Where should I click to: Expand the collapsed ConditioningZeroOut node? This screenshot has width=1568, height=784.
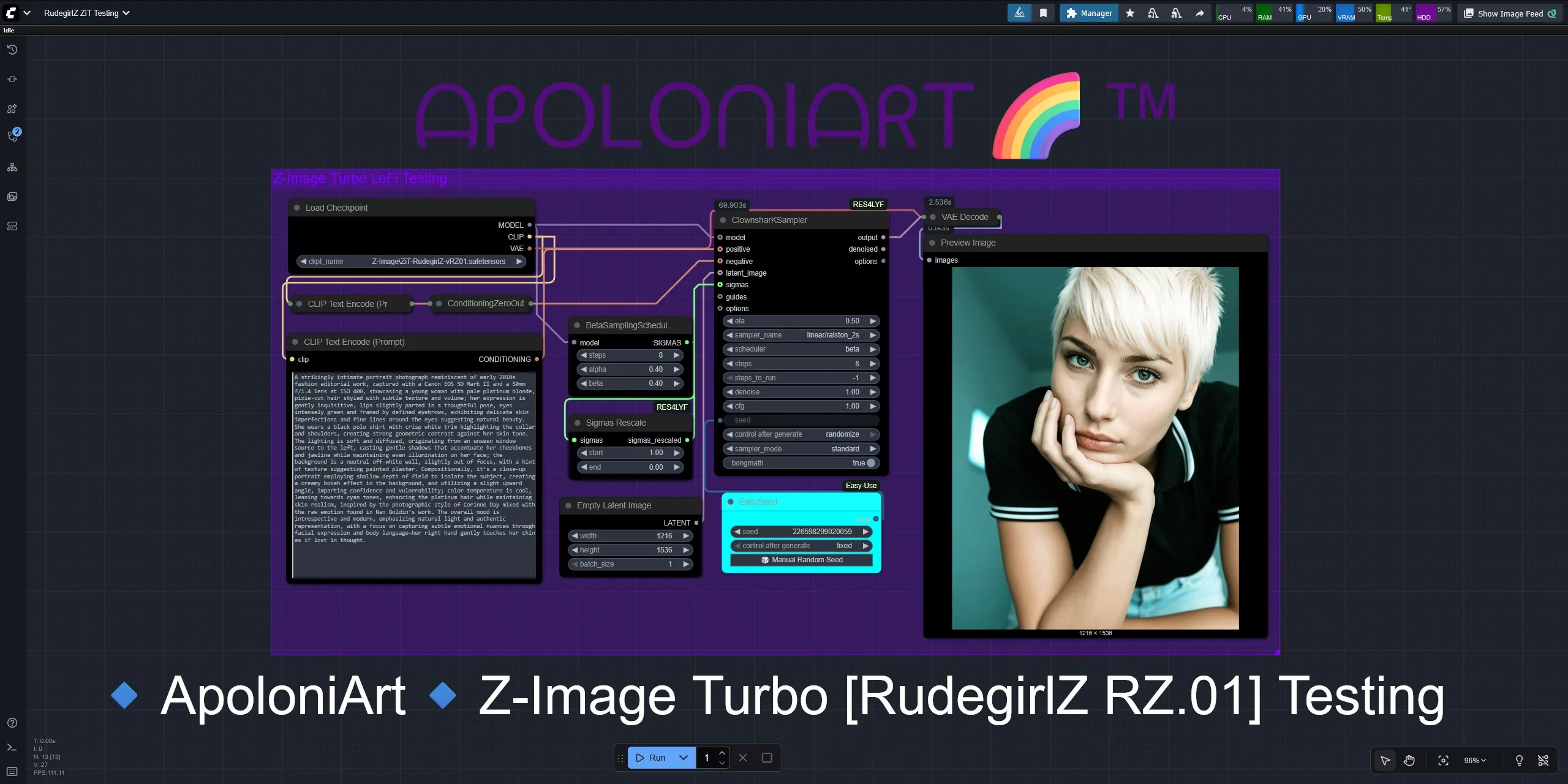coord(439,303)
